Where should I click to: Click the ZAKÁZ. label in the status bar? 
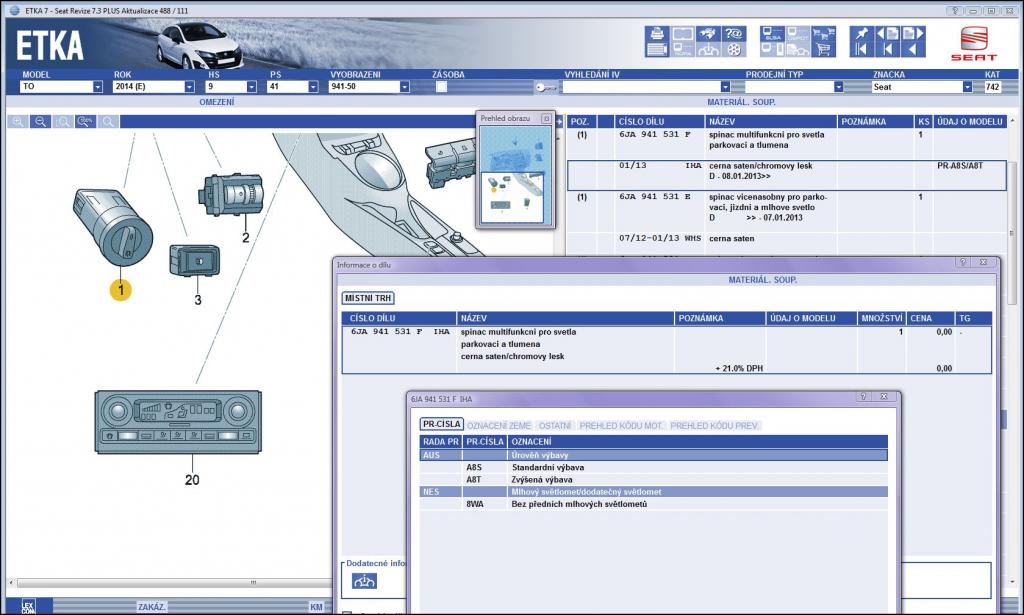[x=152, y=607]
